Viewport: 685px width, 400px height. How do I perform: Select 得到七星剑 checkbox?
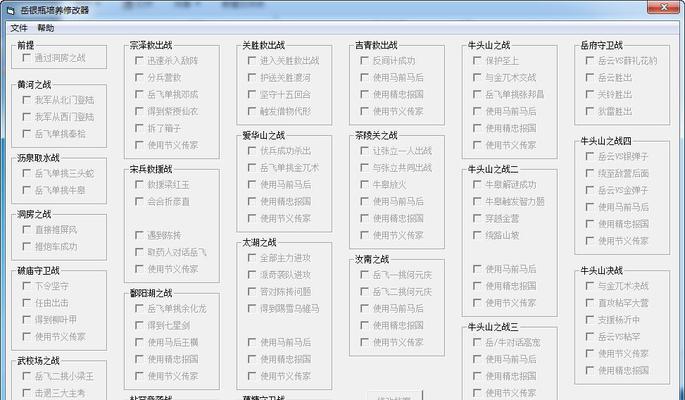point(139,325)
